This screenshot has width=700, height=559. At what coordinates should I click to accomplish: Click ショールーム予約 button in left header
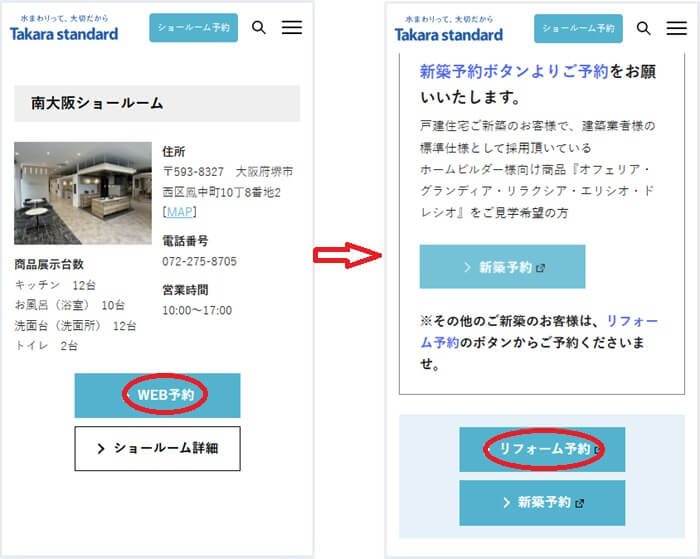(193, 28)
